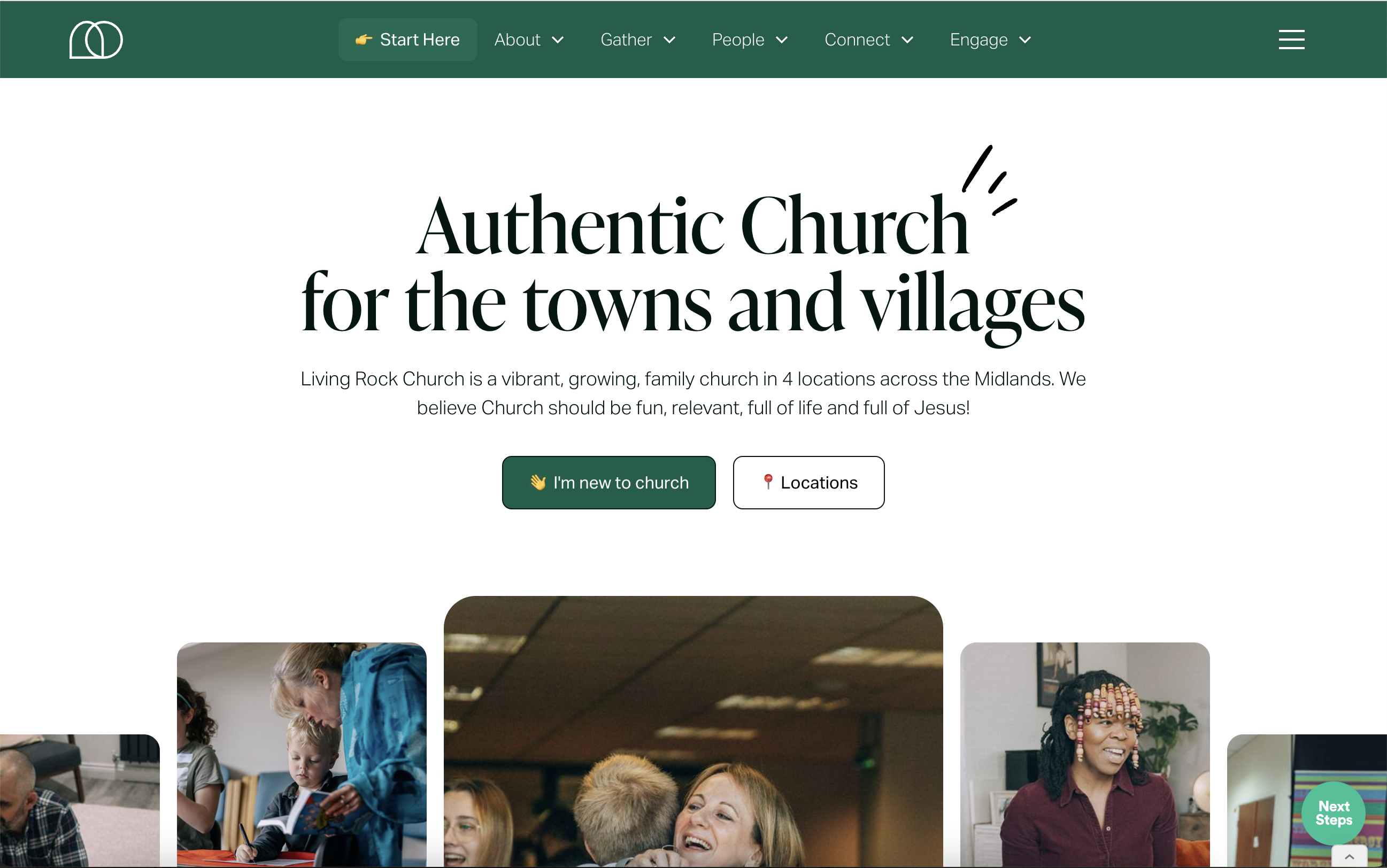The image size is (1387, 868).
Task: Expand the Gather dropdown chevron
Action: click(669, 40)
